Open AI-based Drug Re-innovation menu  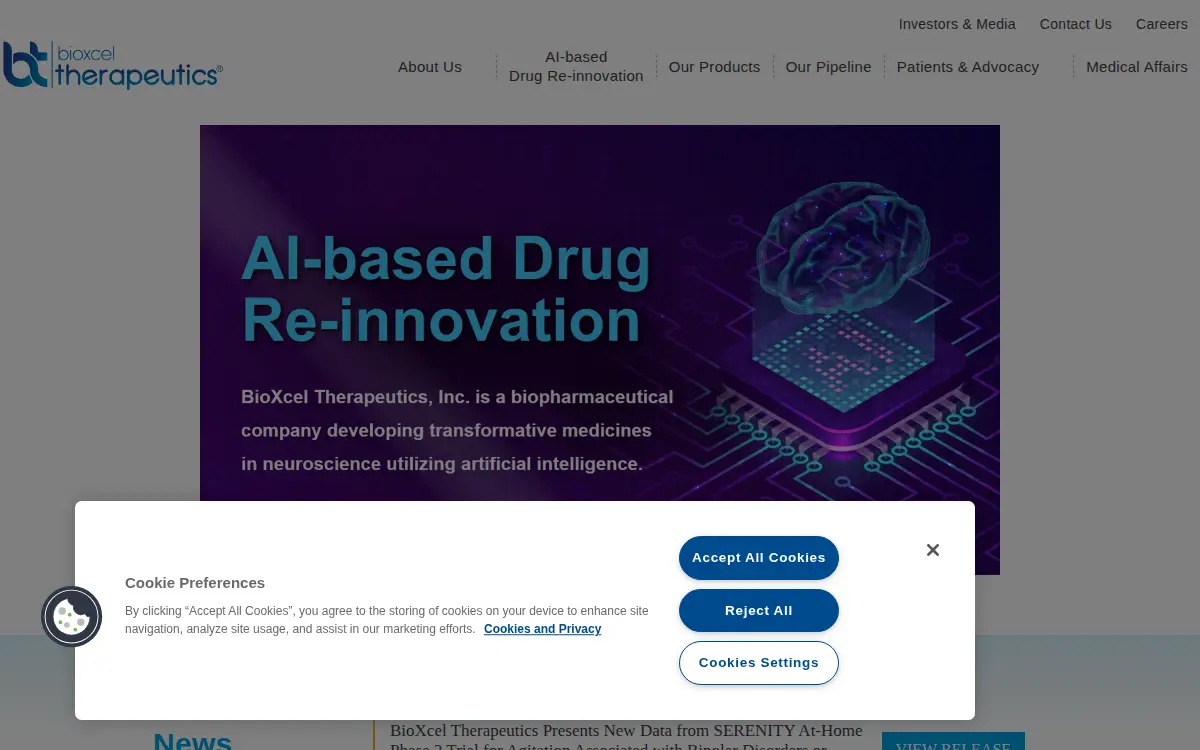[x=576, y=67]
